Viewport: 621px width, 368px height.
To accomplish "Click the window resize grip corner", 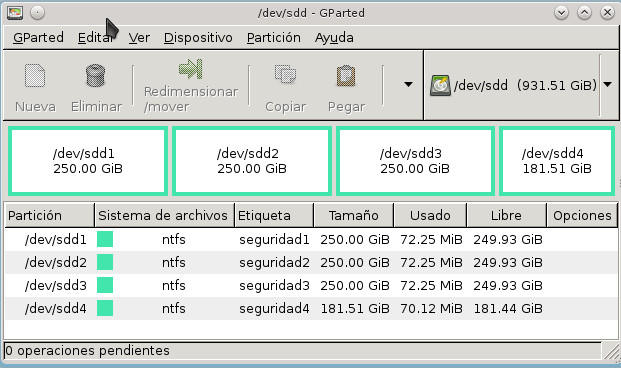I will (611, 352).
